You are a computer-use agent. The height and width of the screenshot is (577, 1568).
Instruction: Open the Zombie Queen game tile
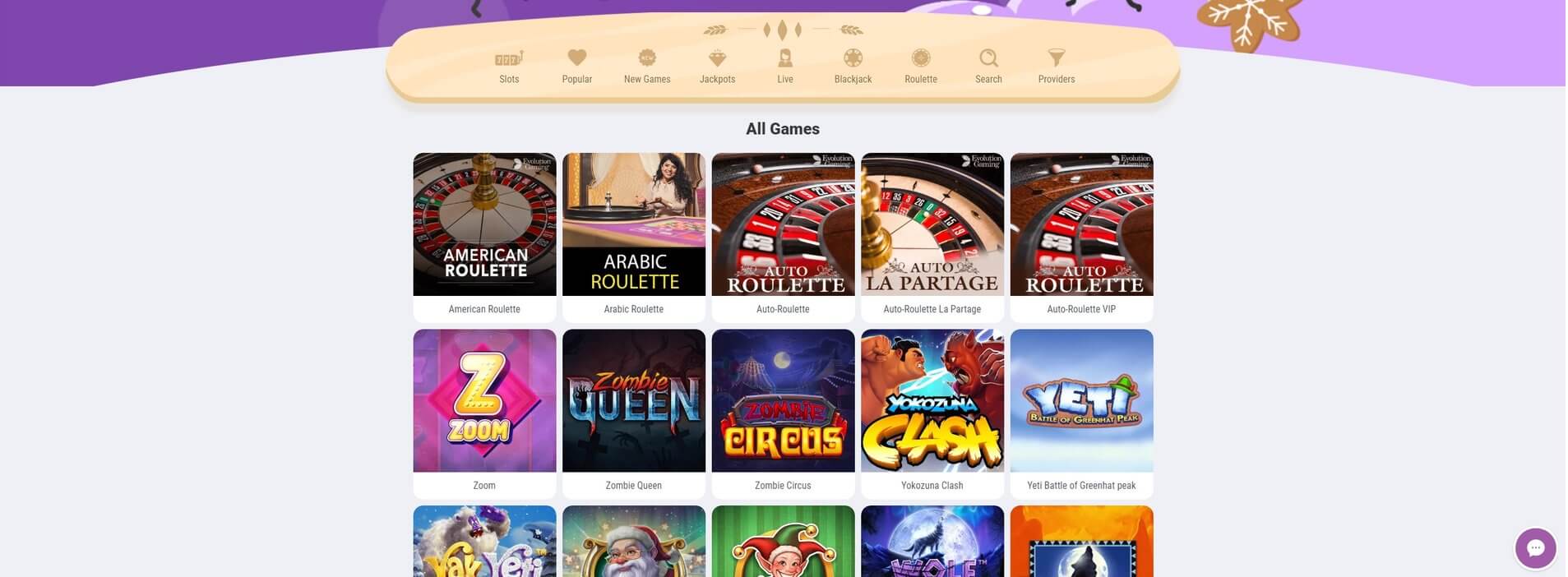coord(633,401)
